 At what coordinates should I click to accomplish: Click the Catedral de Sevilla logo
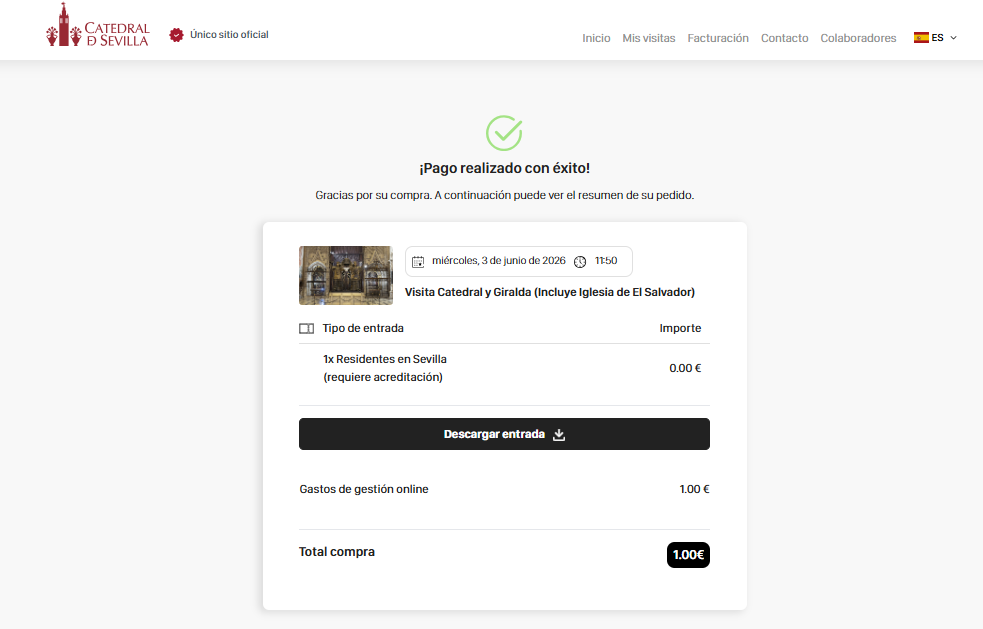tap(98, 26)
